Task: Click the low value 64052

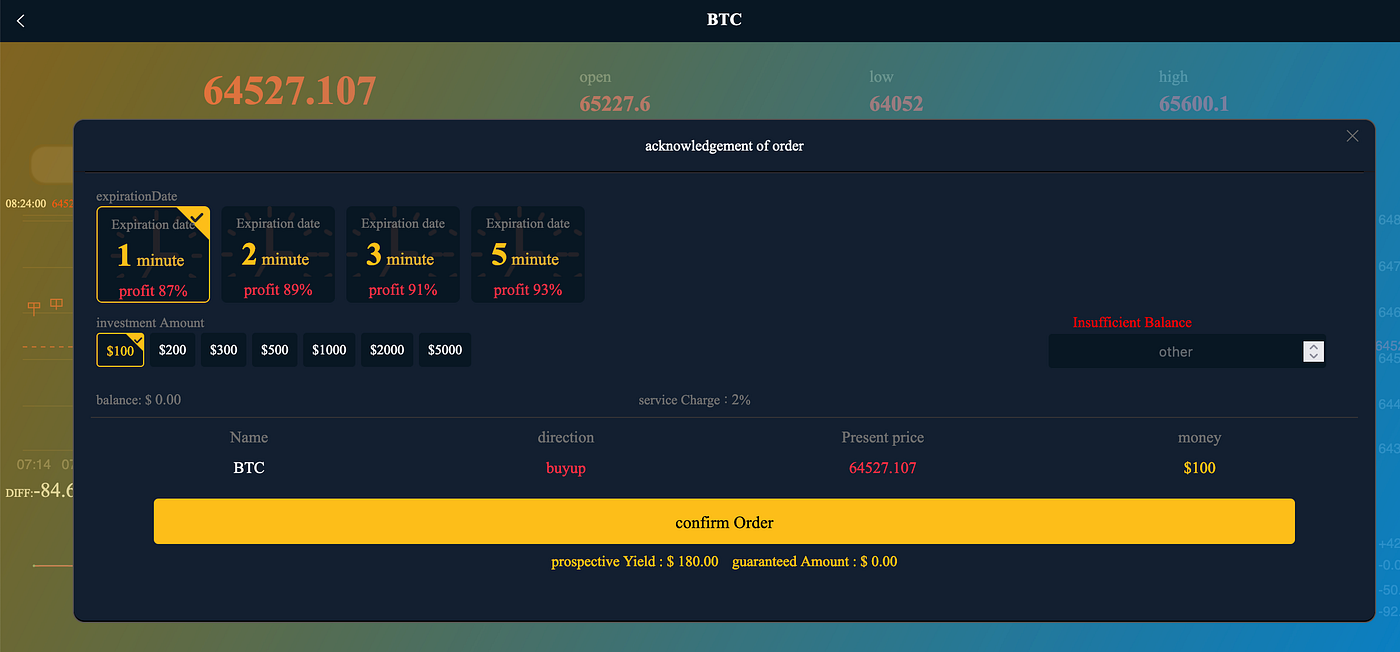Action: point(896,104)
